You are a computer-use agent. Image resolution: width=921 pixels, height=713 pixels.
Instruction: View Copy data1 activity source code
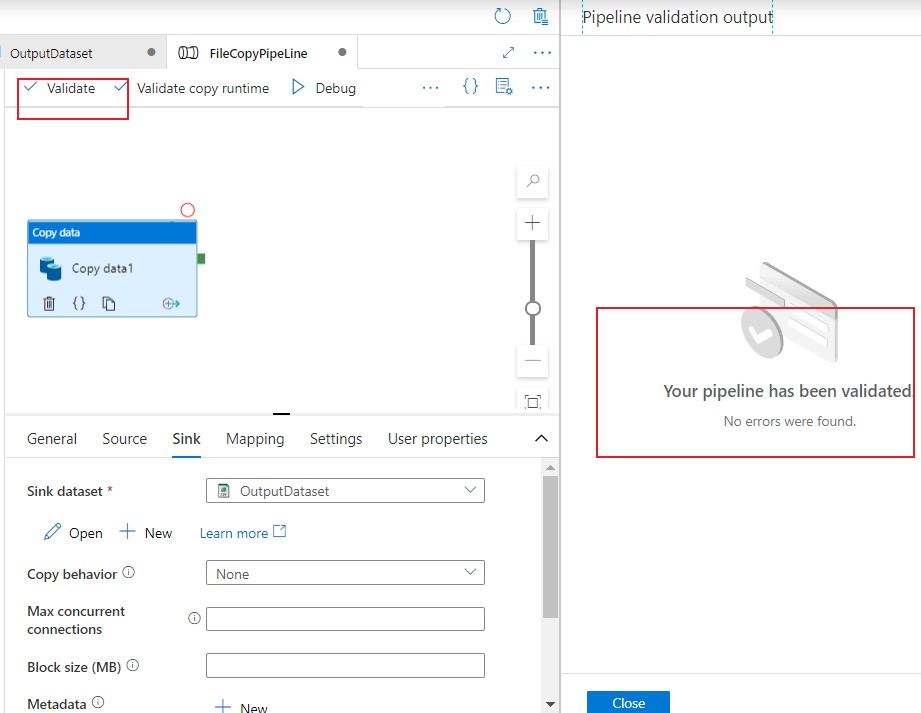point(79,303)
